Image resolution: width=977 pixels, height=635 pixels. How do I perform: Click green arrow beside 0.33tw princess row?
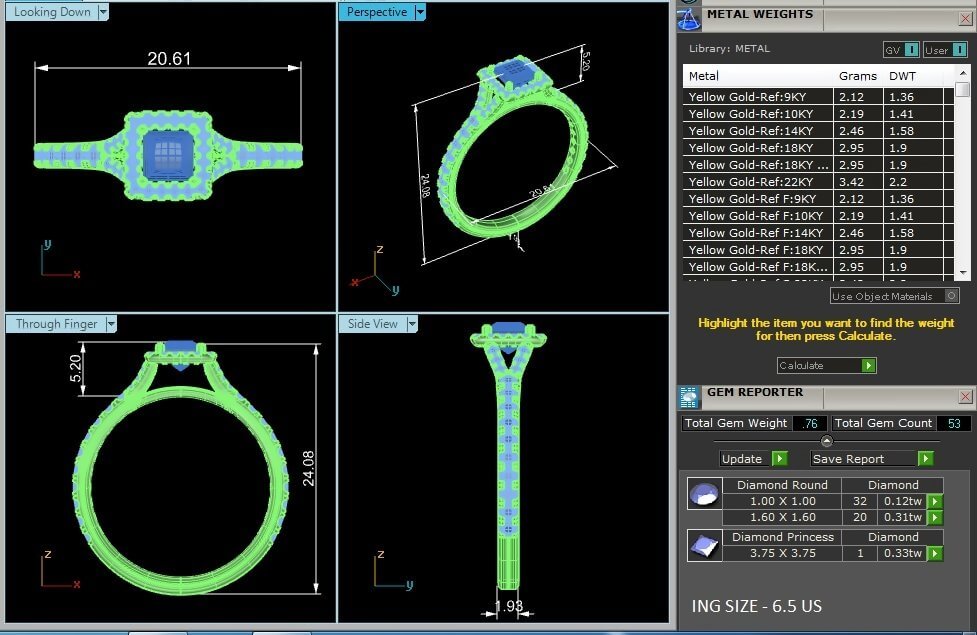934,553
